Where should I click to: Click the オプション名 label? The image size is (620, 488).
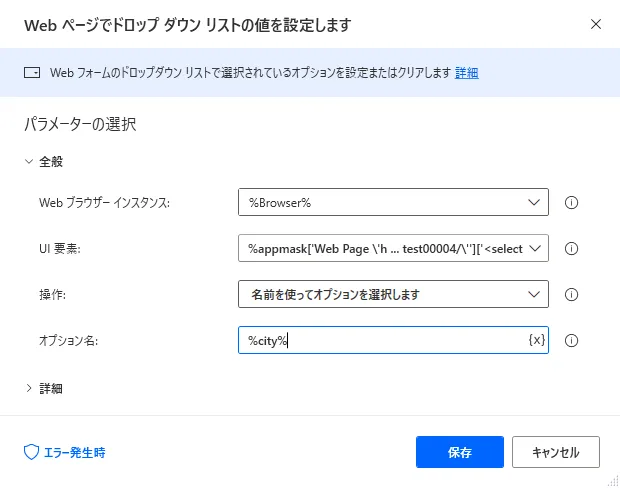[x=69, y=341]
